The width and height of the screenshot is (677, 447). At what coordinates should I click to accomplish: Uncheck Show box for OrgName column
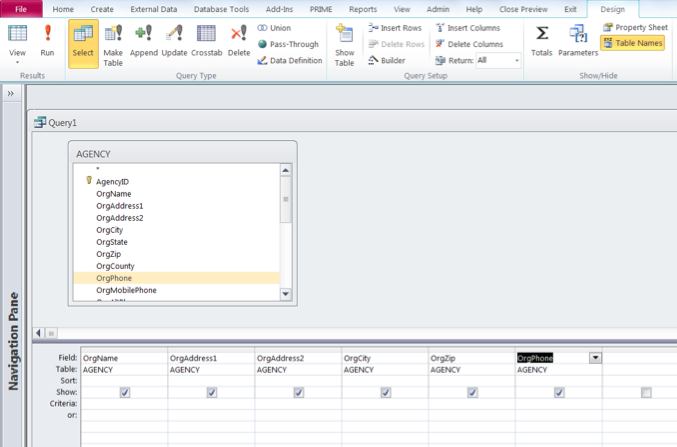click(x=124, y=393)
